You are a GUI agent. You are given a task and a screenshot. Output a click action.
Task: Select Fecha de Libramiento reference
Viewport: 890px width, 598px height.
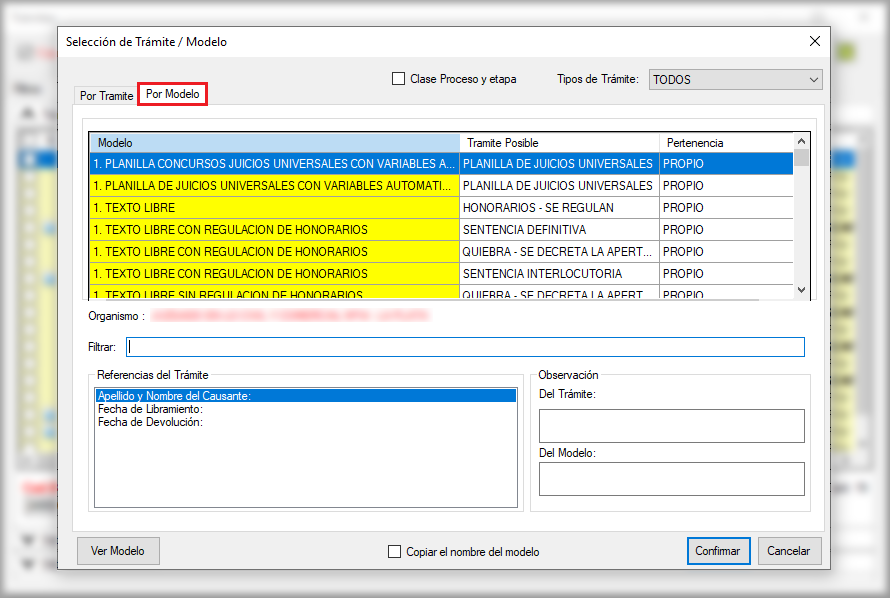151,409
